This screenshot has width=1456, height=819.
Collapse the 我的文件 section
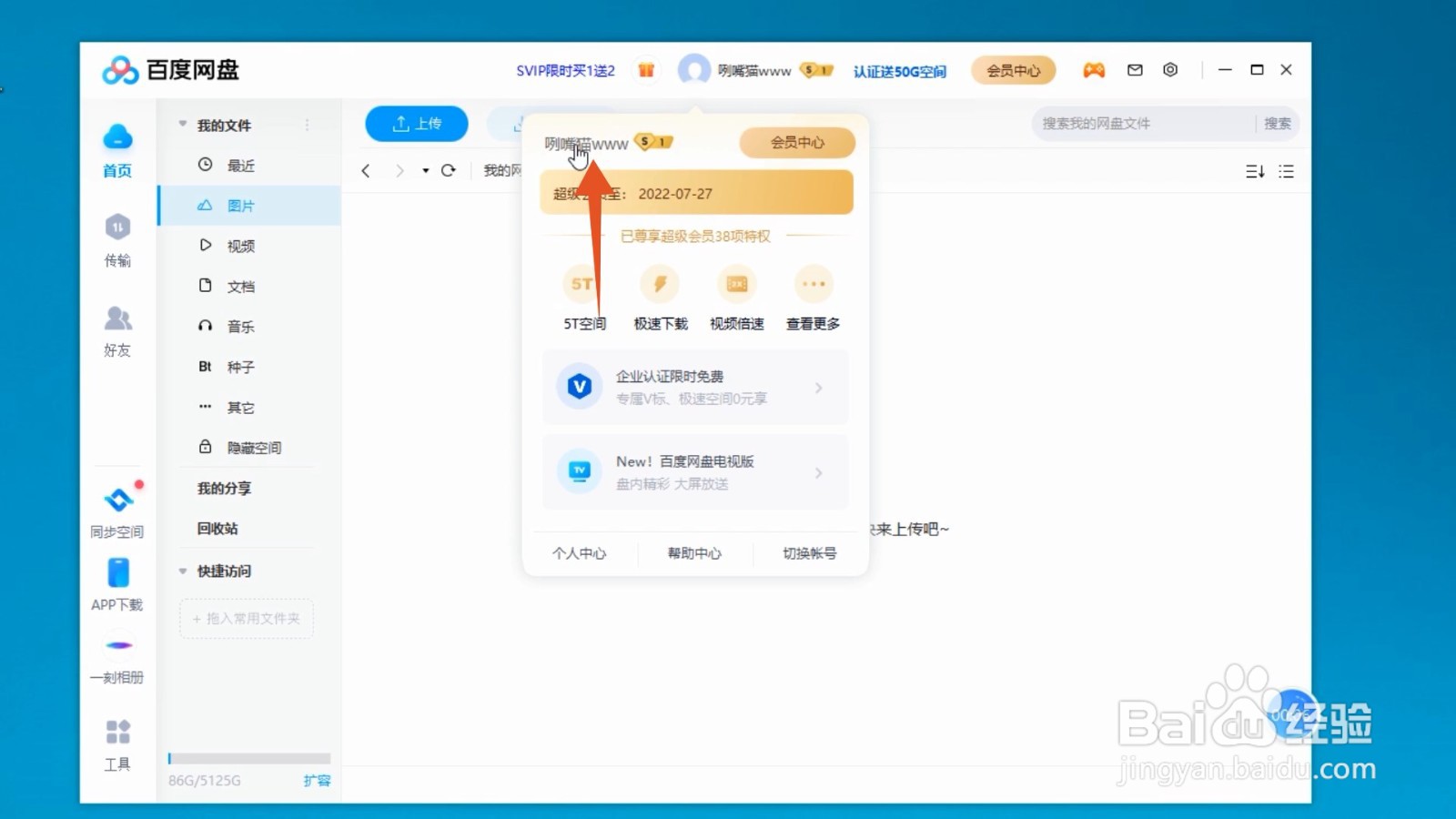pyautogui.click(x=182, y=125)
